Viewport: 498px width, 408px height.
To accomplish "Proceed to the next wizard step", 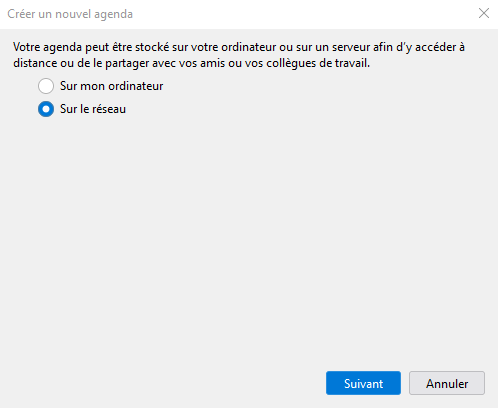I will click(363, 383).
